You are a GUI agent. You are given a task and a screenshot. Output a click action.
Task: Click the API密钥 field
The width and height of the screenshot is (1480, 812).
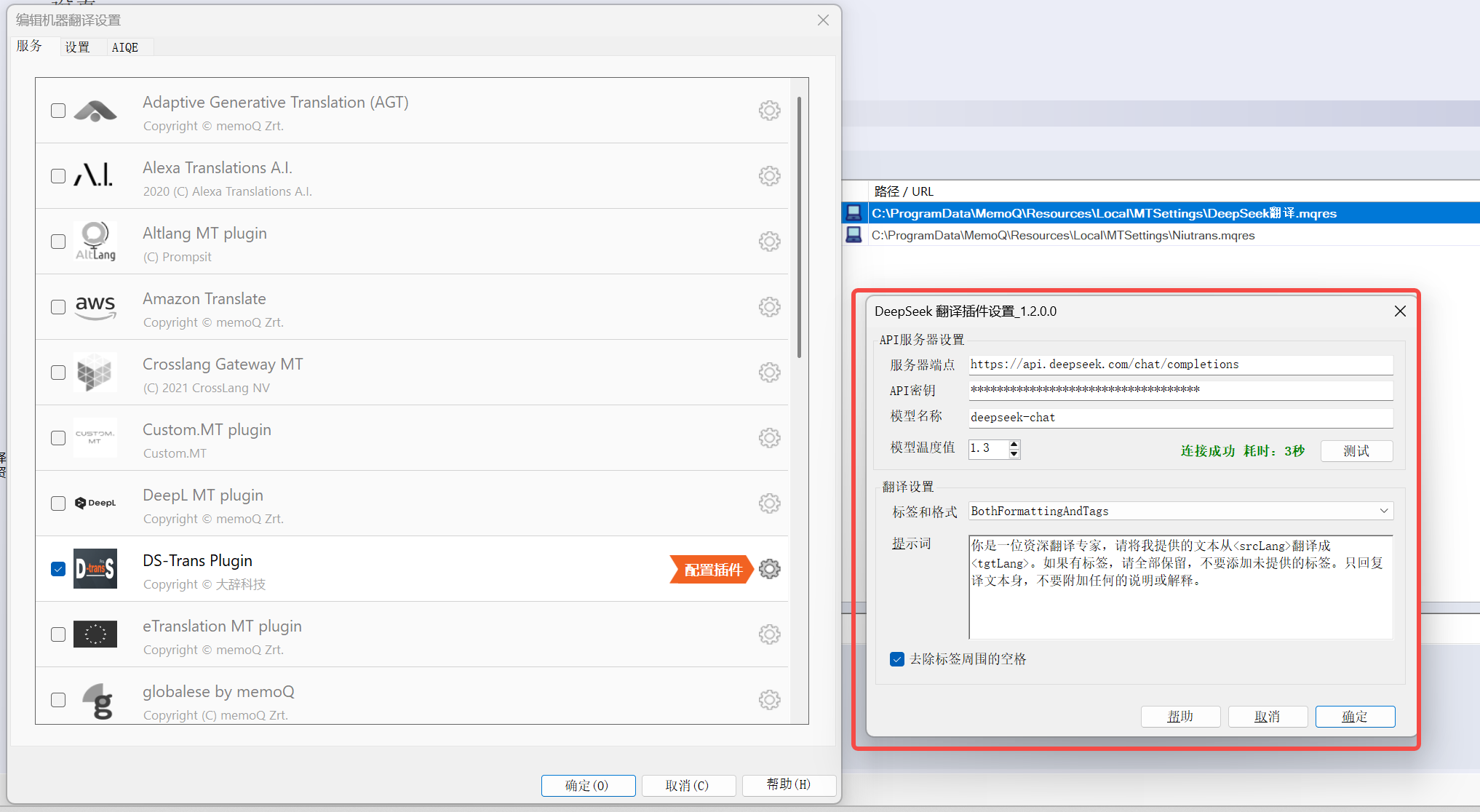click(x=1180, y=391)
